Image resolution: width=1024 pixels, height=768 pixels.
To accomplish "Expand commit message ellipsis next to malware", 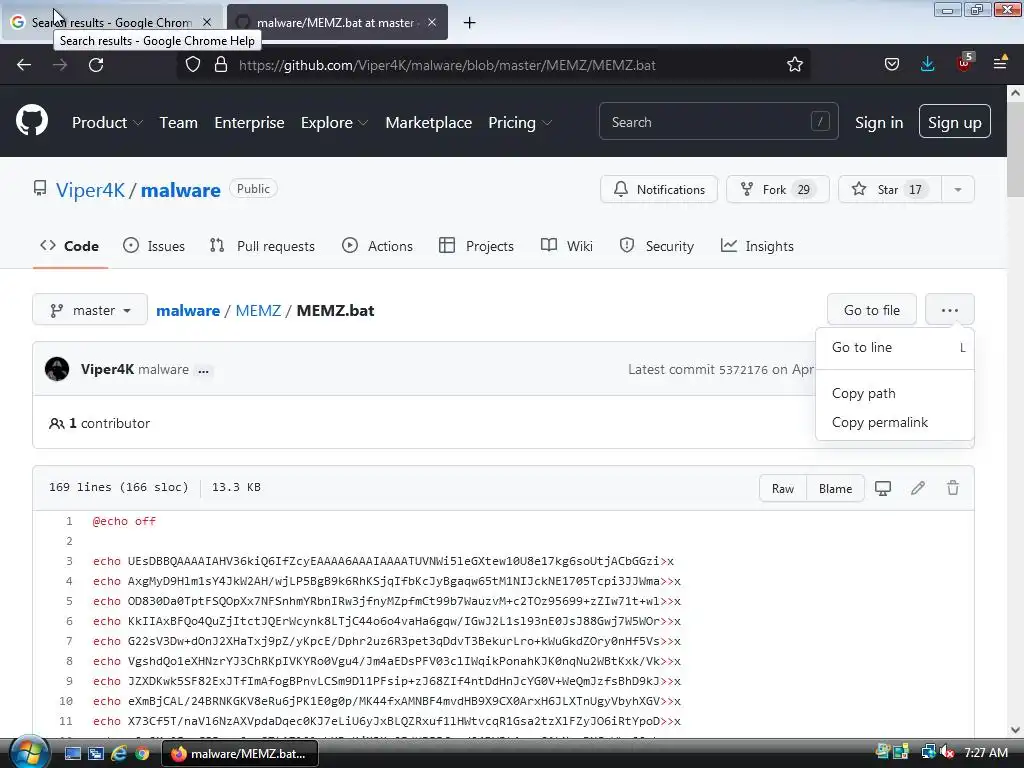I will tap(203, 370).
